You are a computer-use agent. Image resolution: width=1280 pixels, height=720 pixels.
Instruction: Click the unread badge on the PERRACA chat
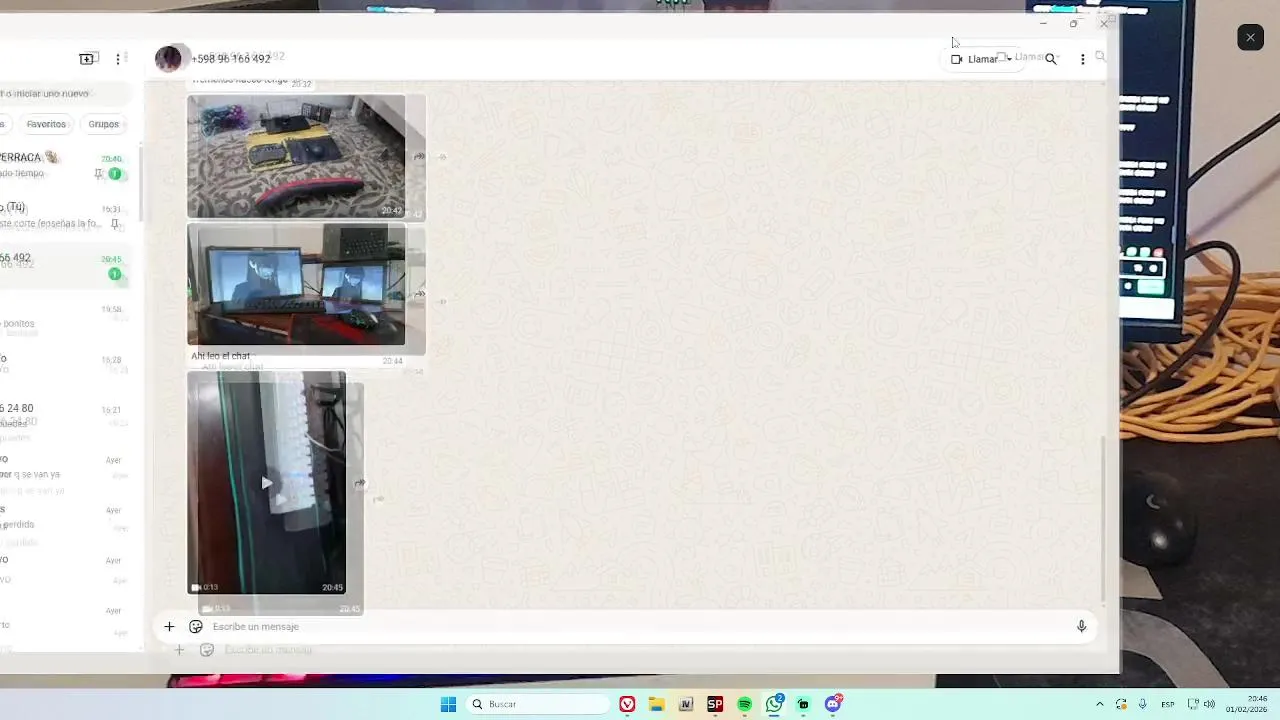click(x=115, y=174)
